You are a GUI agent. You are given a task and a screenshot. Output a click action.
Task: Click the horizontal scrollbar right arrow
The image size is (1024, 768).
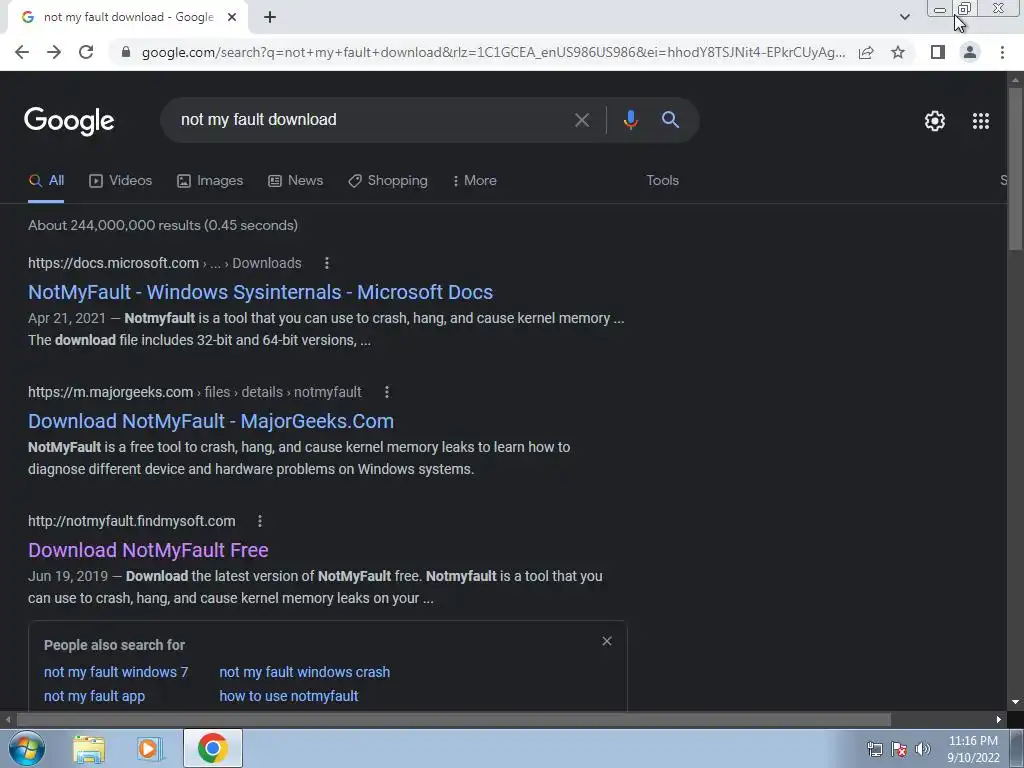999,720
